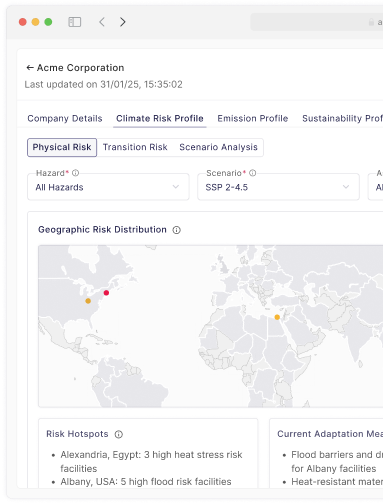Screen dimensions: 383x504
Task: Click the browser address bar
Action: [317, 22]
